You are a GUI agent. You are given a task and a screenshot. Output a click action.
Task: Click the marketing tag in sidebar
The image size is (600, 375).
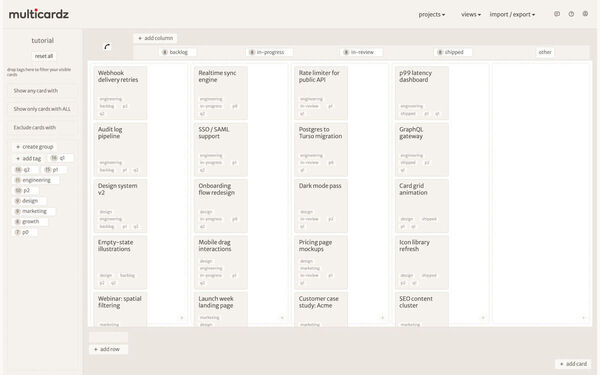click(34, 211)
